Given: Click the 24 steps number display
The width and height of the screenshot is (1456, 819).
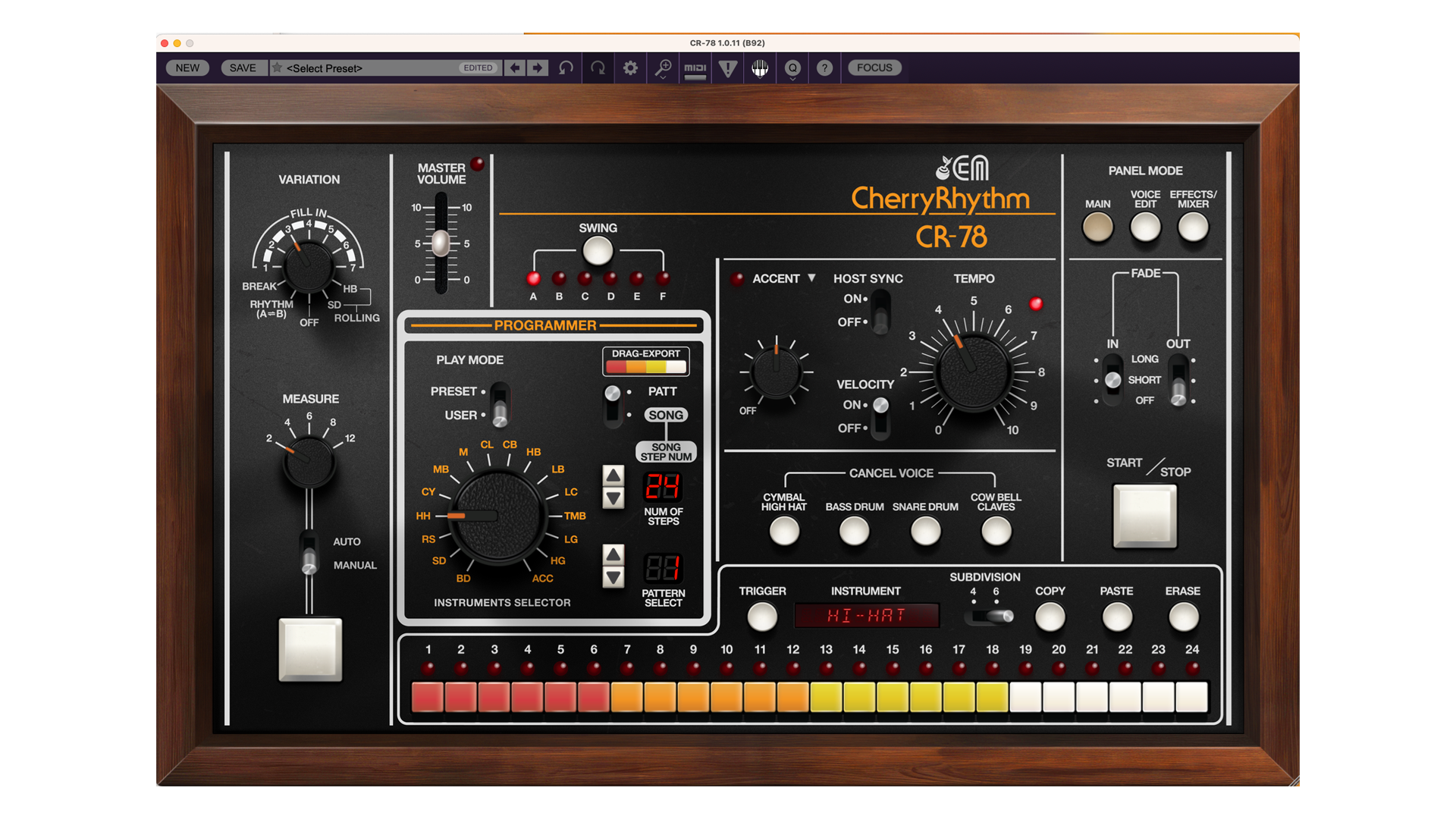Looking at the screenshot, I should (x=663, y=487).
